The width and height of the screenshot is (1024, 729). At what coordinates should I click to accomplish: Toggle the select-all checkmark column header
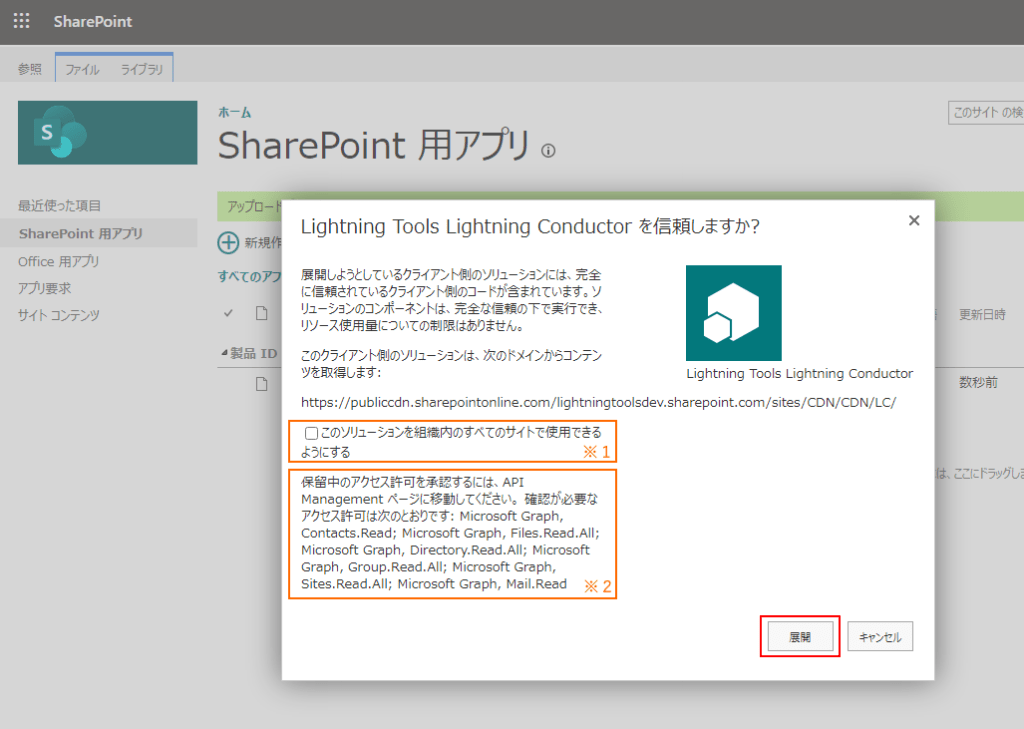point(229,314)
